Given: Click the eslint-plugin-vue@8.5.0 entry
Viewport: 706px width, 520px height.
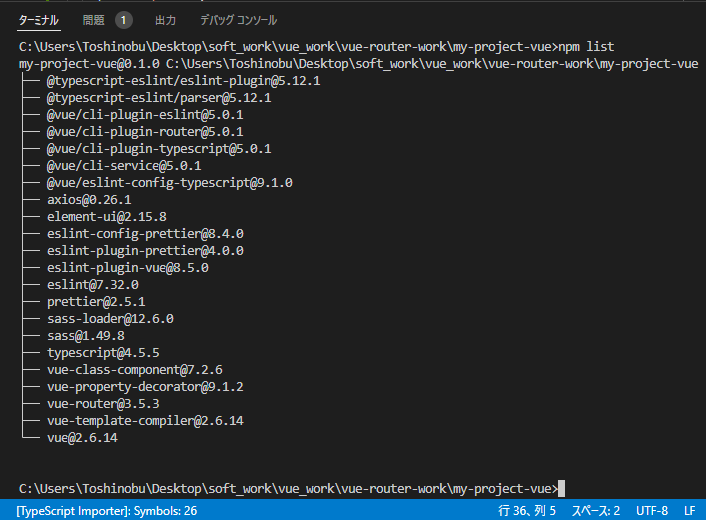Looking at the screenshot, I should [x=128, y=268].
